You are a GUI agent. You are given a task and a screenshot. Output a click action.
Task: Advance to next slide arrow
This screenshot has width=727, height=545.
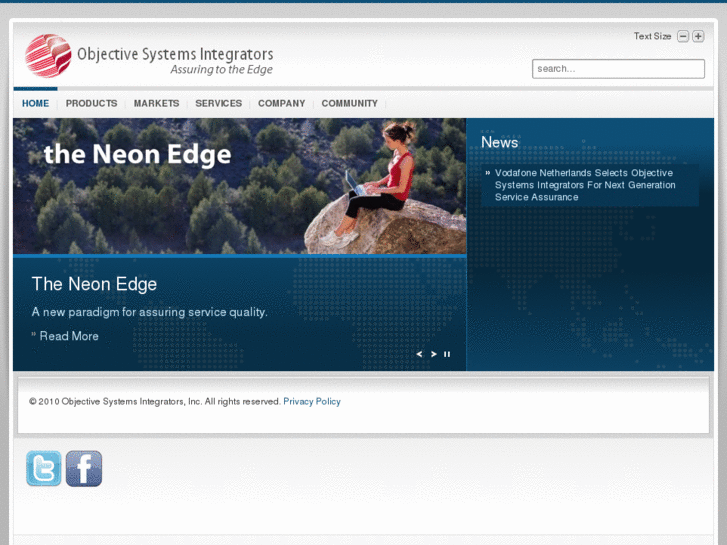434,354
